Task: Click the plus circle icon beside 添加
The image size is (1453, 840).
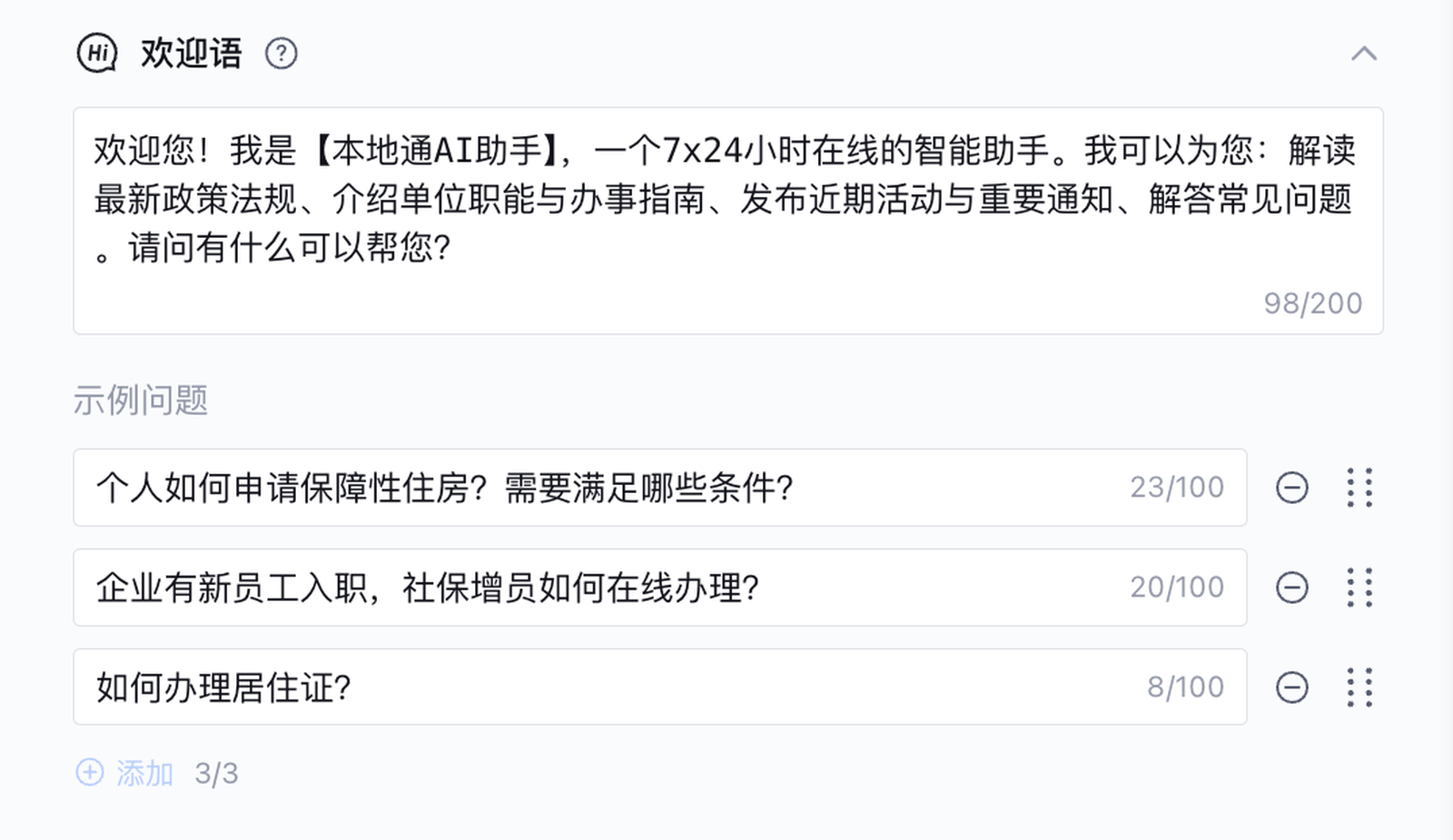Action: [x=90, y=773]
